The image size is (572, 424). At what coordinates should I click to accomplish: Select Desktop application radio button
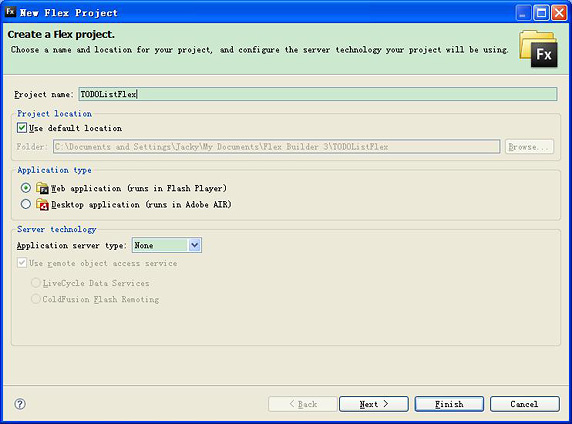pyautogui.click(x=26, y=204)
